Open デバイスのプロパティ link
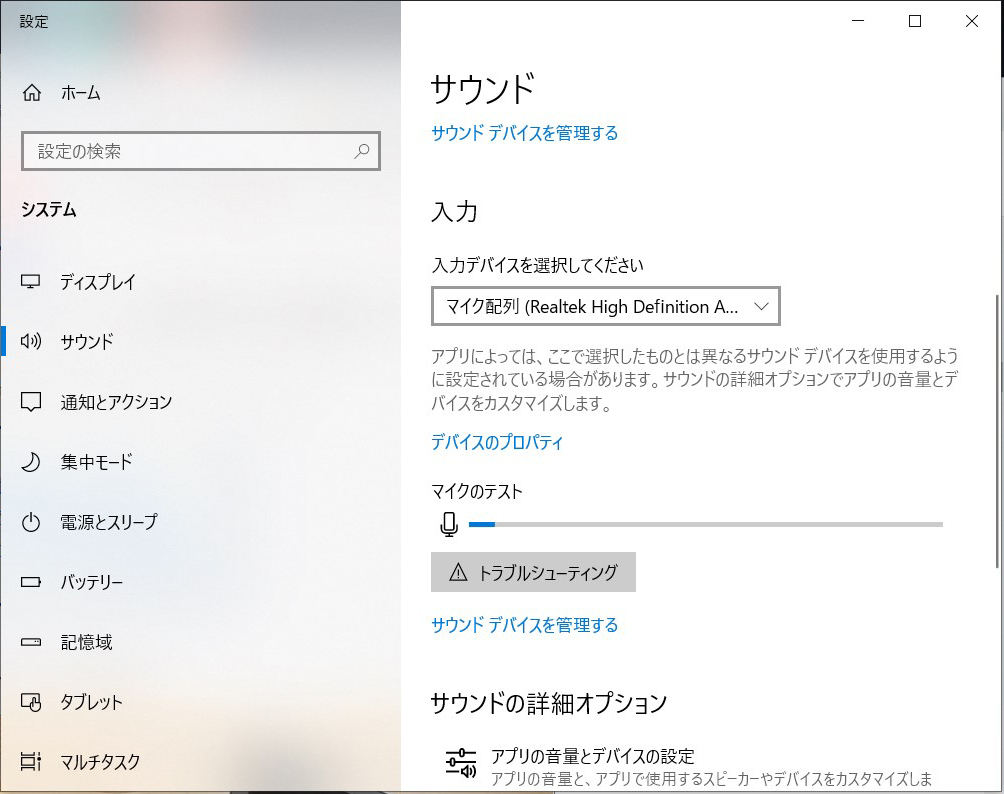The height and width of the screenshot is (794, 1004). 497,442
